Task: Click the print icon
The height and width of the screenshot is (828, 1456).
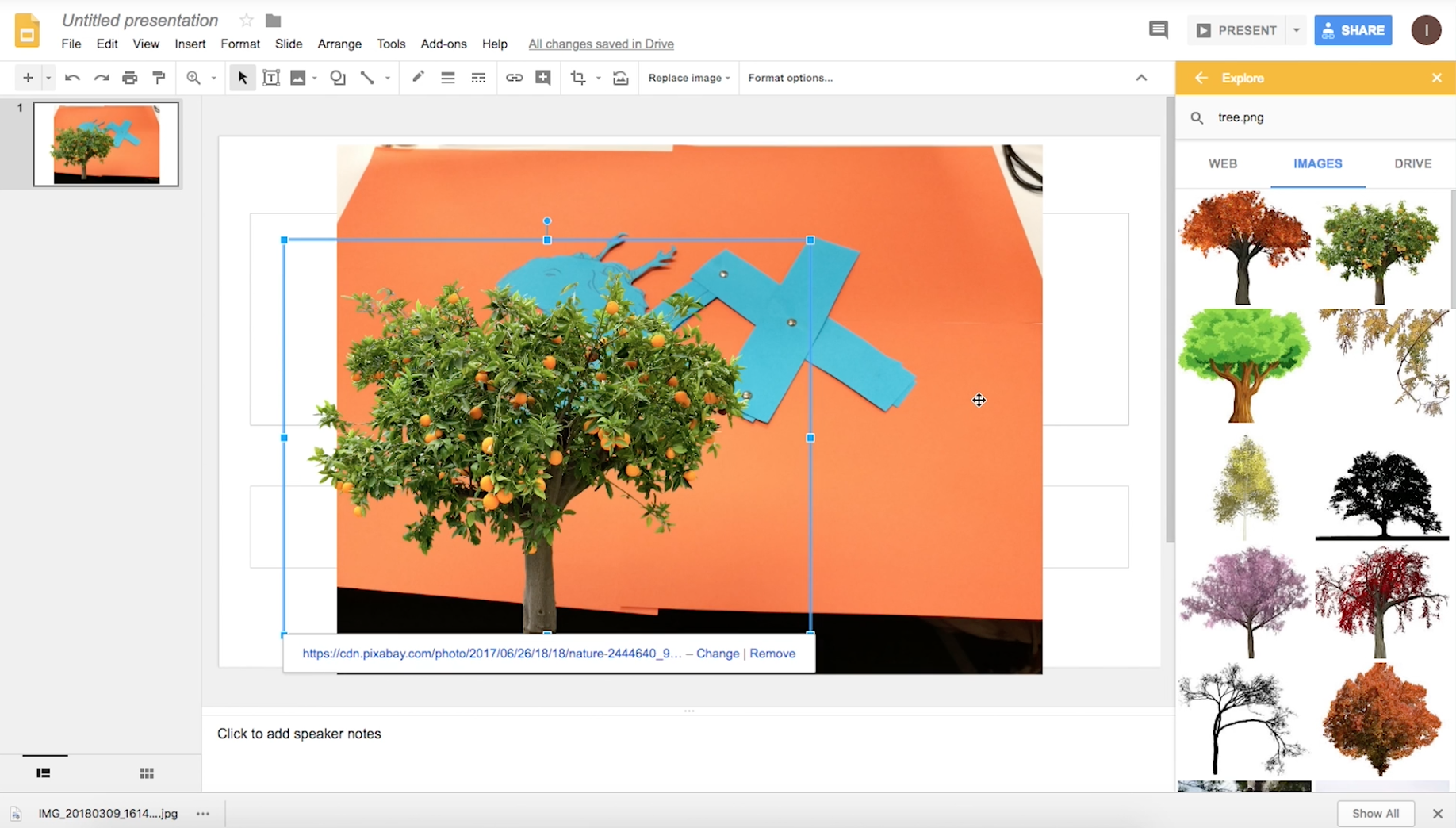Action: pos(130,78)
